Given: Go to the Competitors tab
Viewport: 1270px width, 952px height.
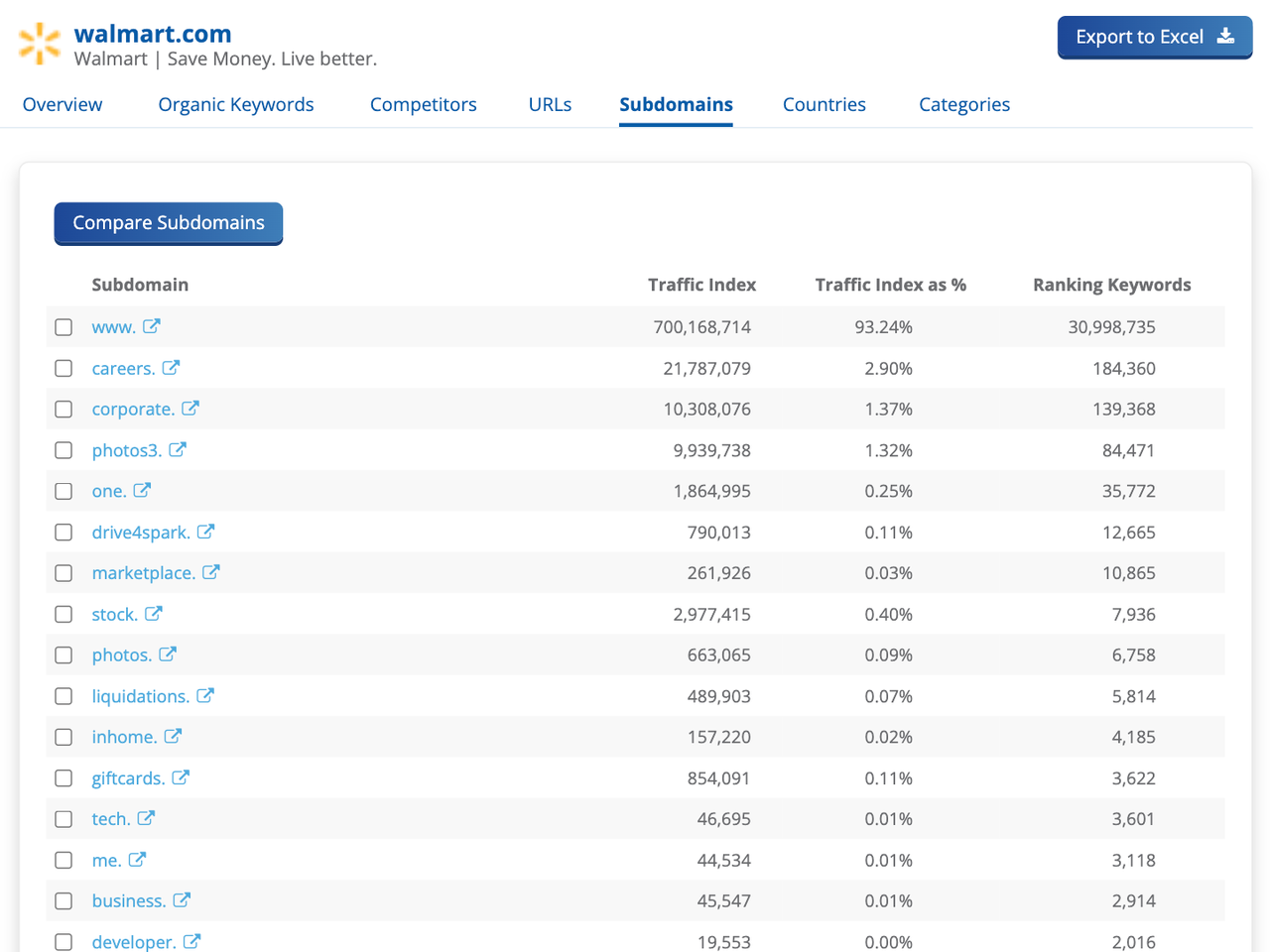Looking at the screenshot, I should coord(424,104).
